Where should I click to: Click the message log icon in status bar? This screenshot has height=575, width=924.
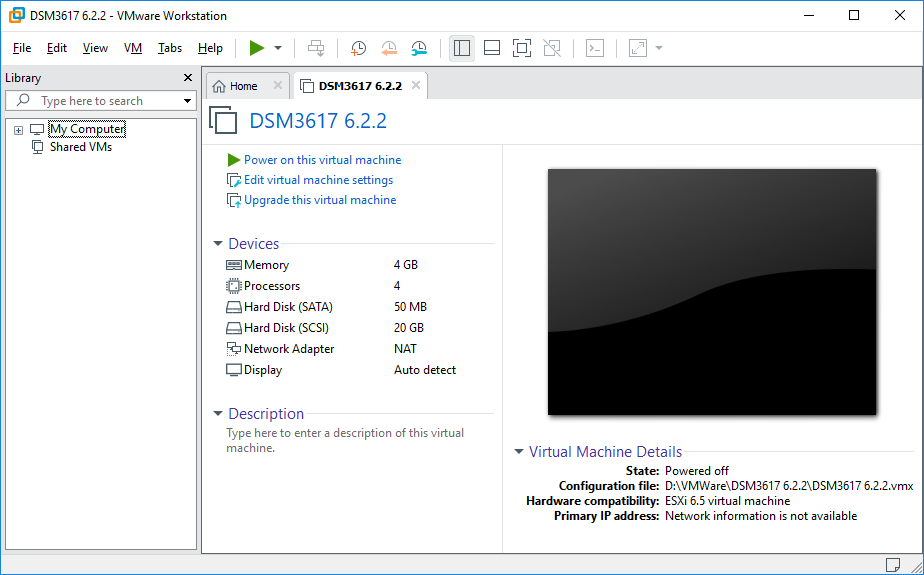893,564
